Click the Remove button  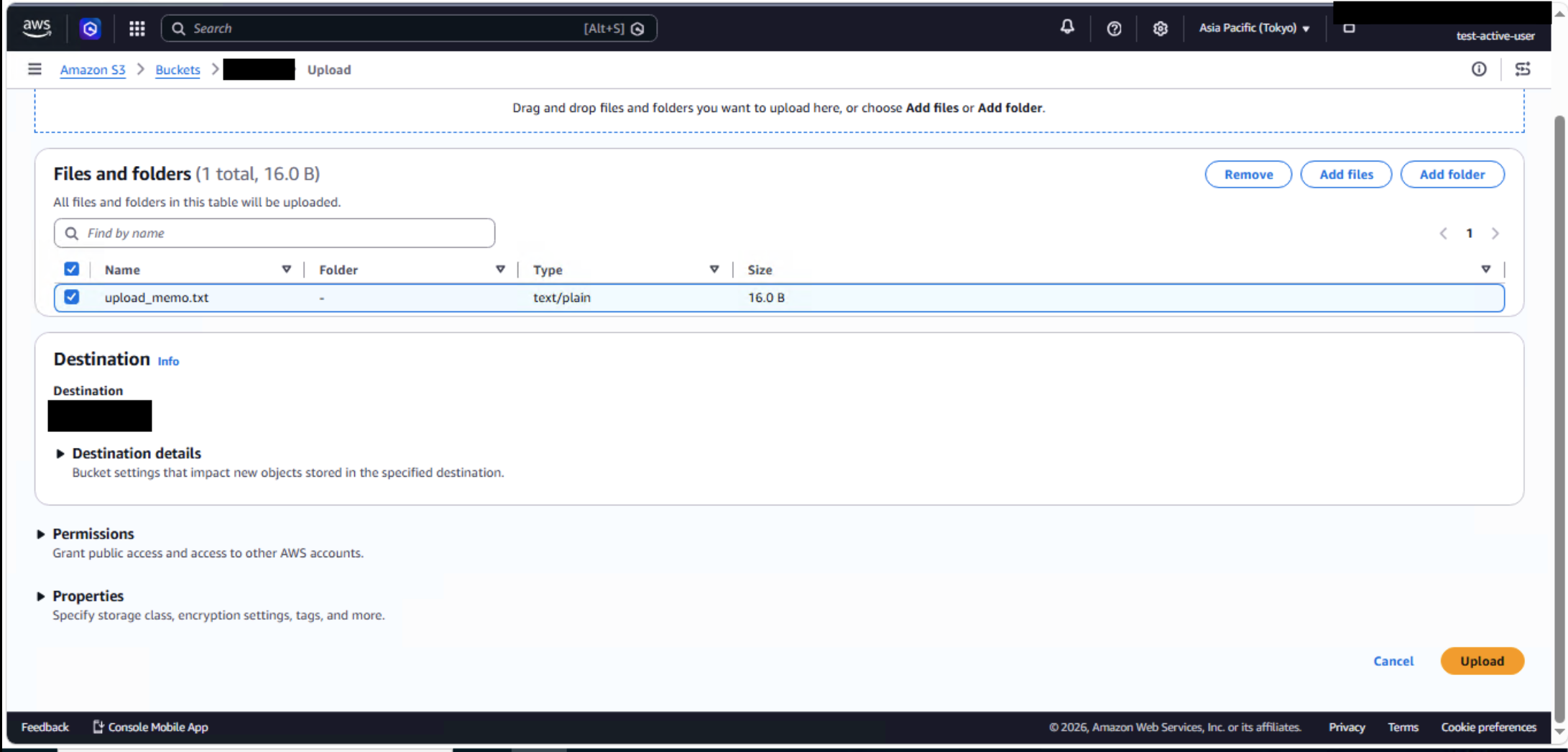(x=1248, y=174)
